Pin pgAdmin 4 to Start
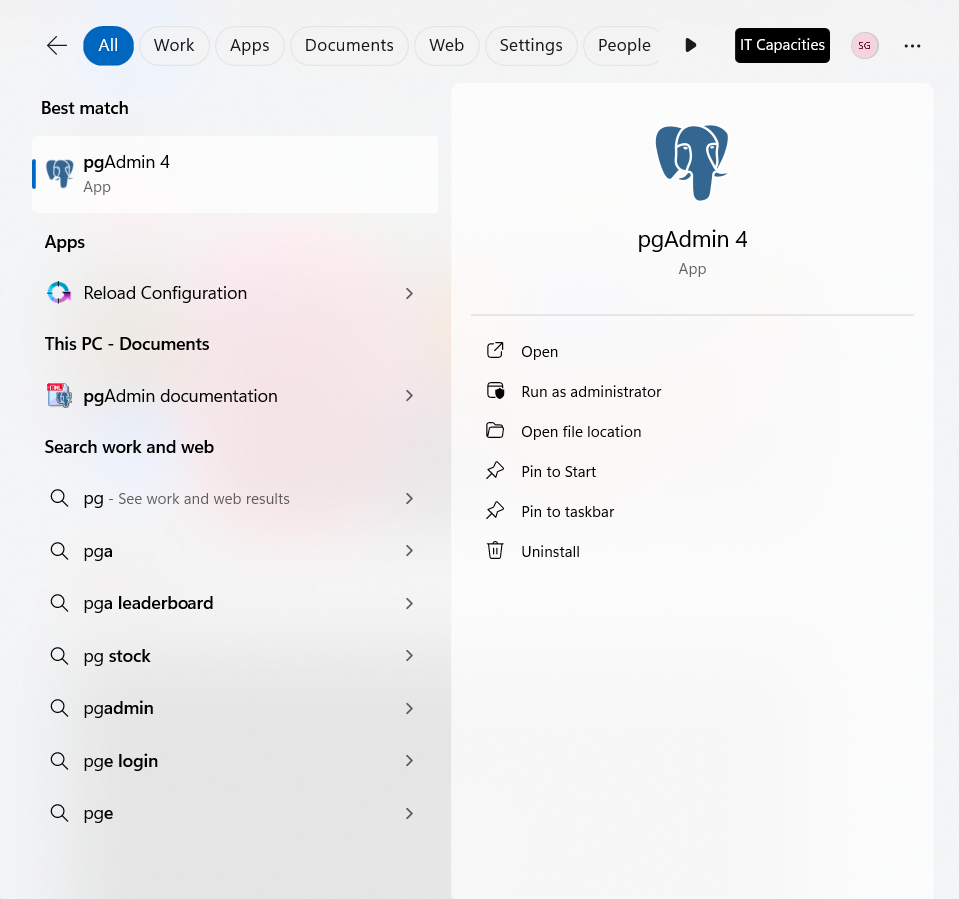This screenshot has height=899, width=959. pos(558,472)
